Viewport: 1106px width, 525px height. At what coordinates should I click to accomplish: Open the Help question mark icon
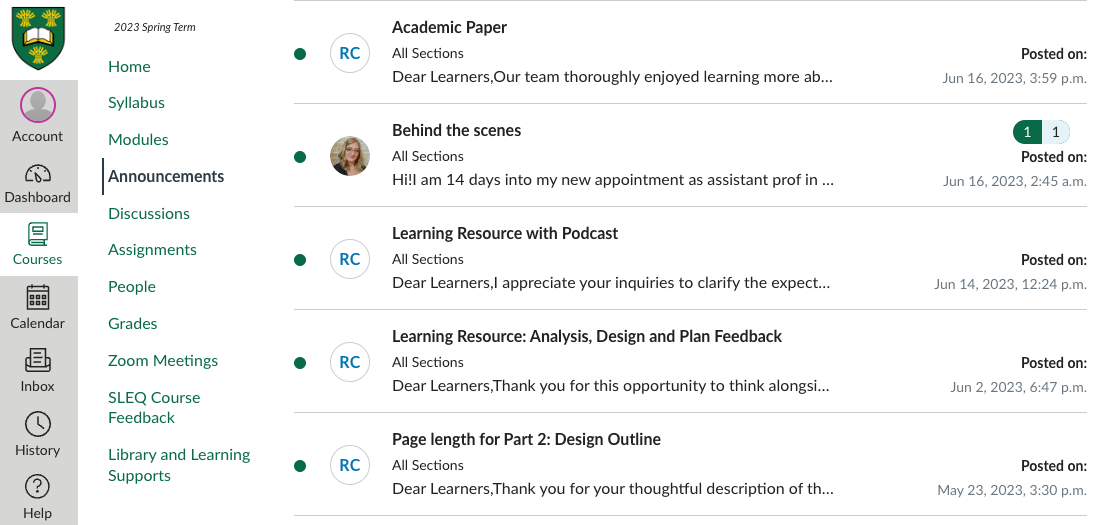point(37,487)
